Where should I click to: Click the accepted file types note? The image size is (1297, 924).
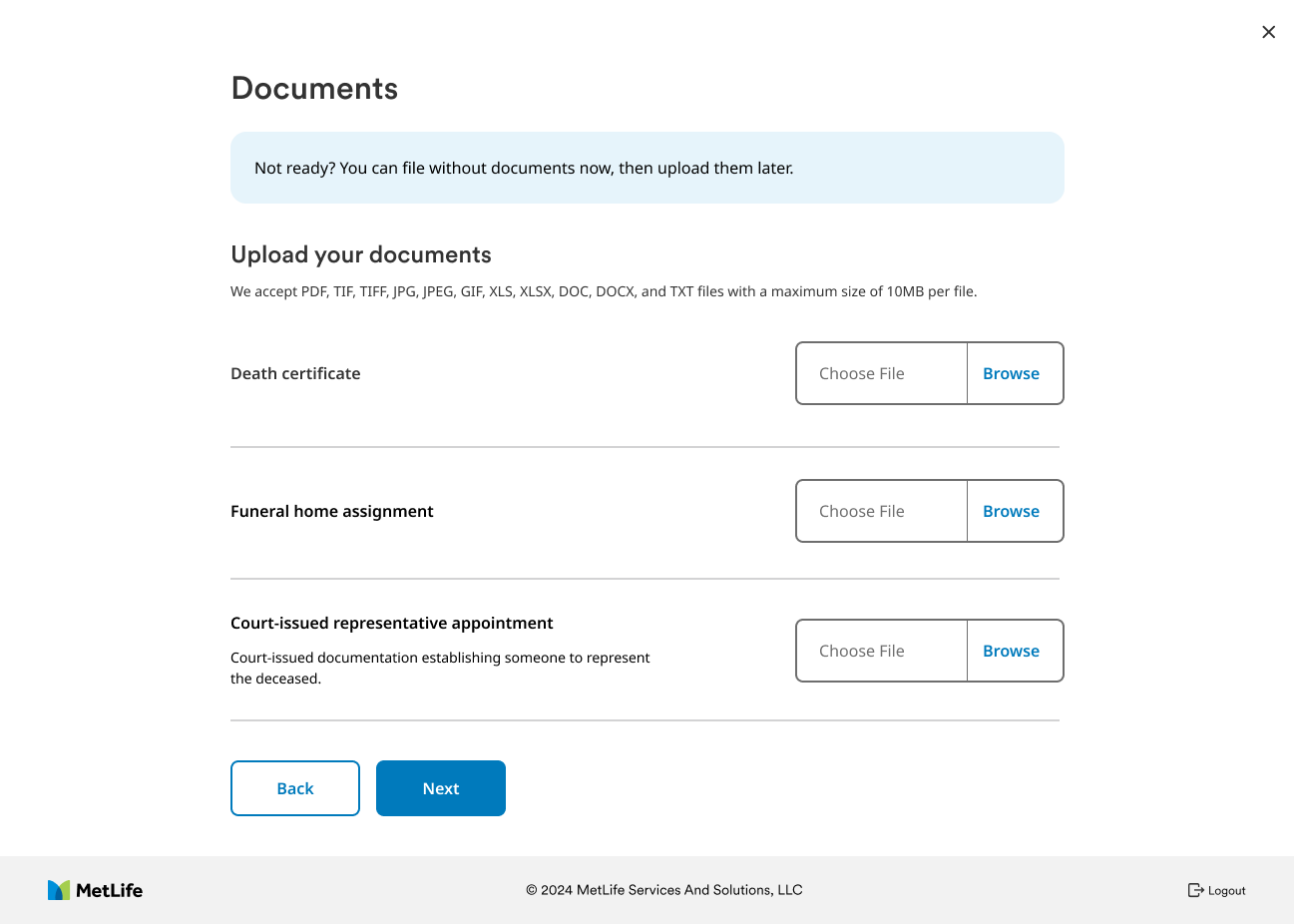[x=604, y=291]
